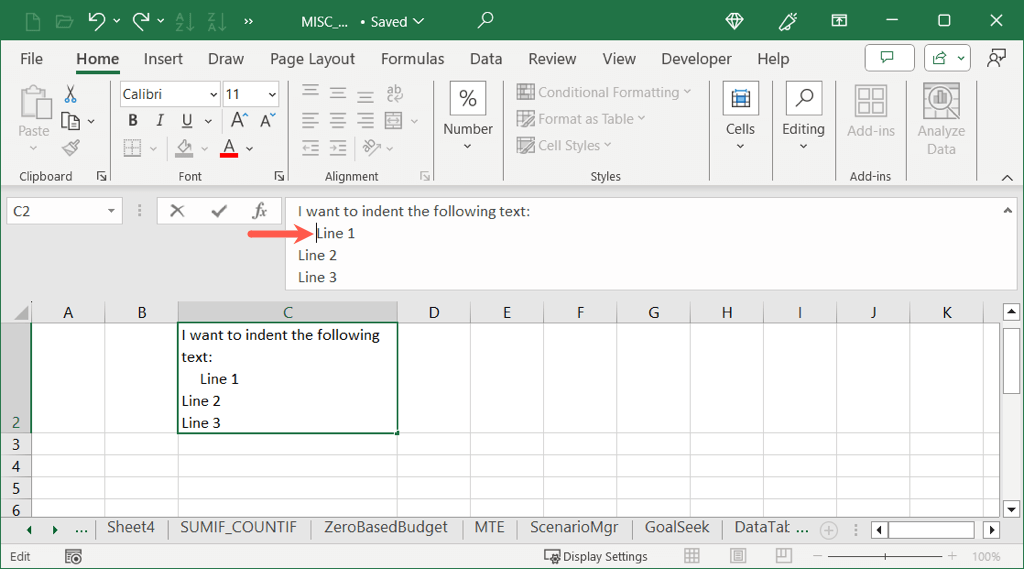Viewport: 1024px width, 569px height.
Task: Cancel entry with the formula bar X
Action: 177,211
